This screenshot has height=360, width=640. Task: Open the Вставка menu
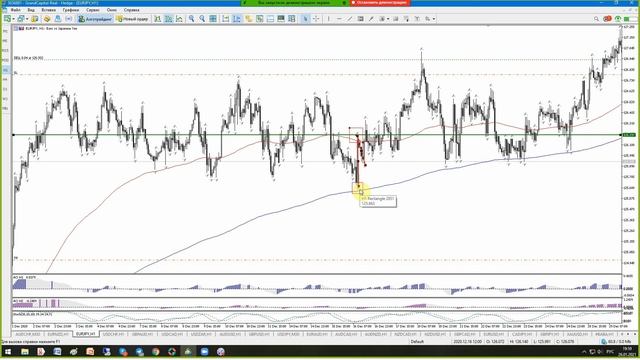click(x=49, y=10)
